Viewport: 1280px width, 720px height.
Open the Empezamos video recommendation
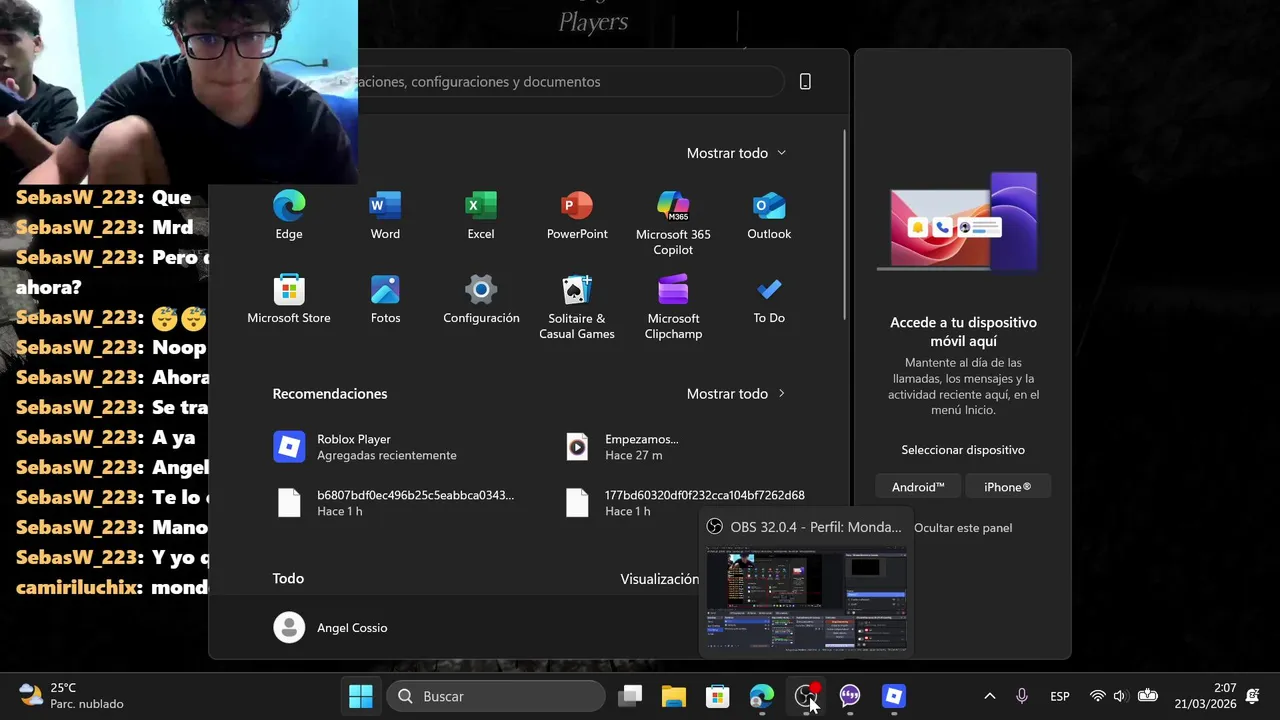point(685,447)
